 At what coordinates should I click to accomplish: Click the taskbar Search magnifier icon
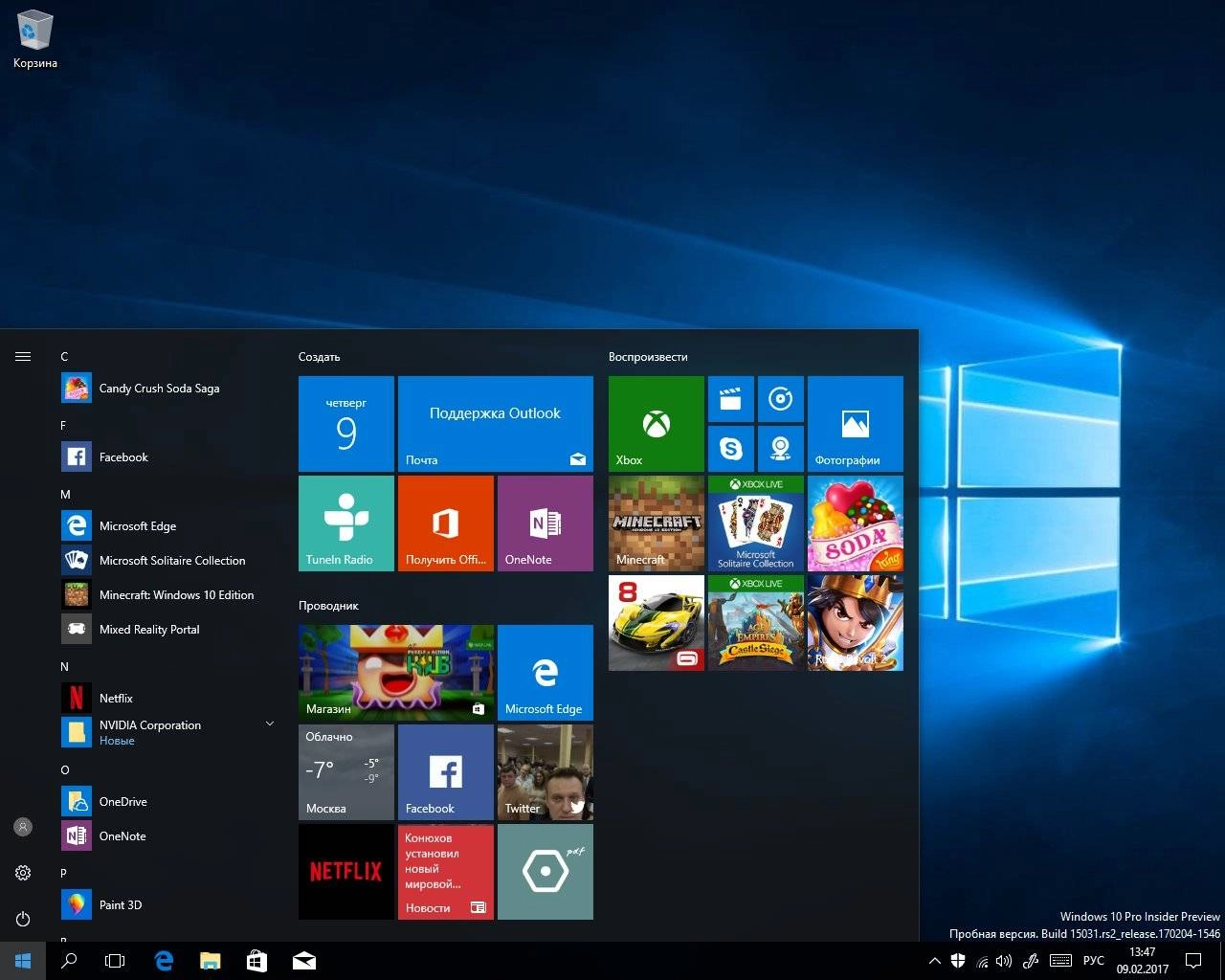69,961
